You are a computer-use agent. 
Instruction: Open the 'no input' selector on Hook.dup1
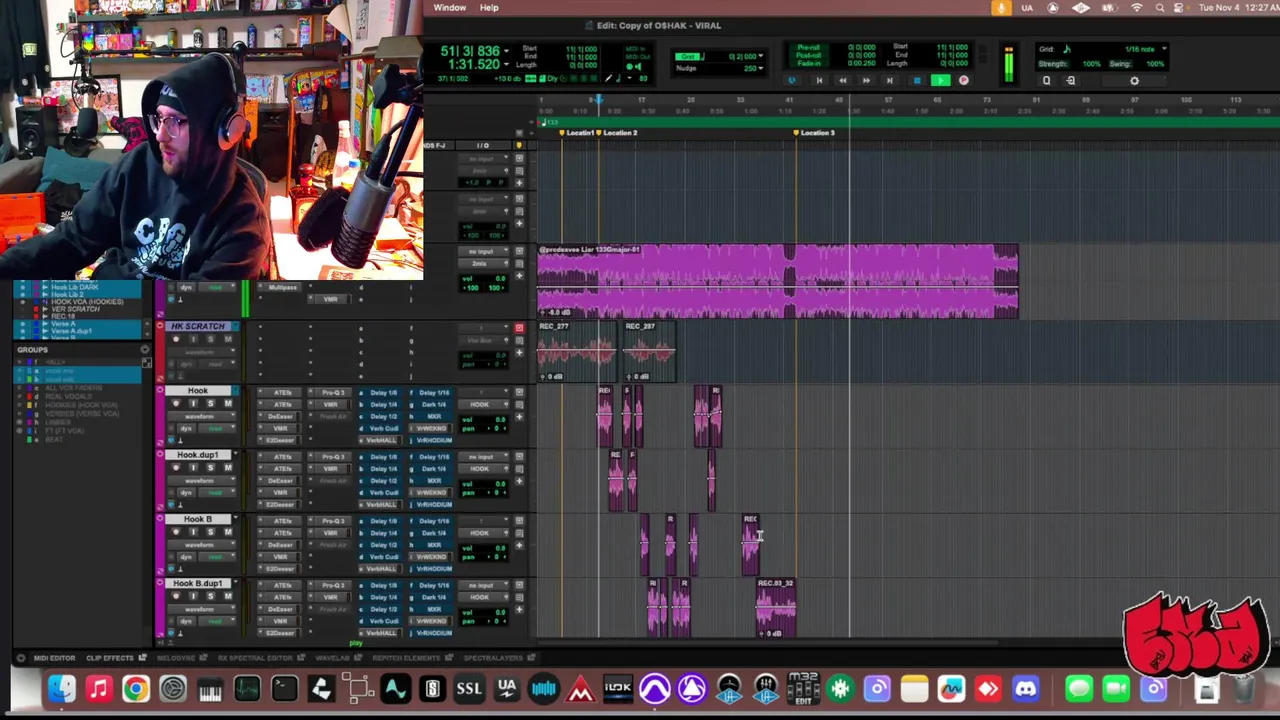(x=482, y=457)
